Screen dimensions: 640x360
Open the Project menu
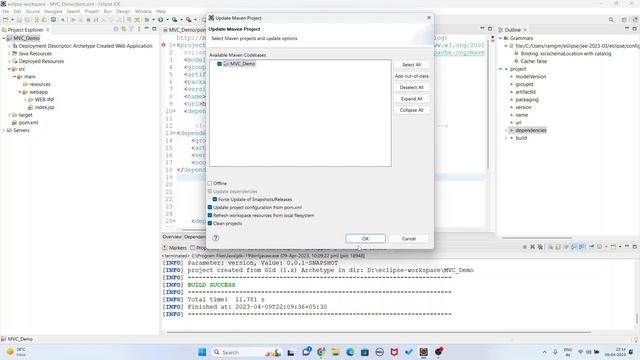click(x=92, y=11)
